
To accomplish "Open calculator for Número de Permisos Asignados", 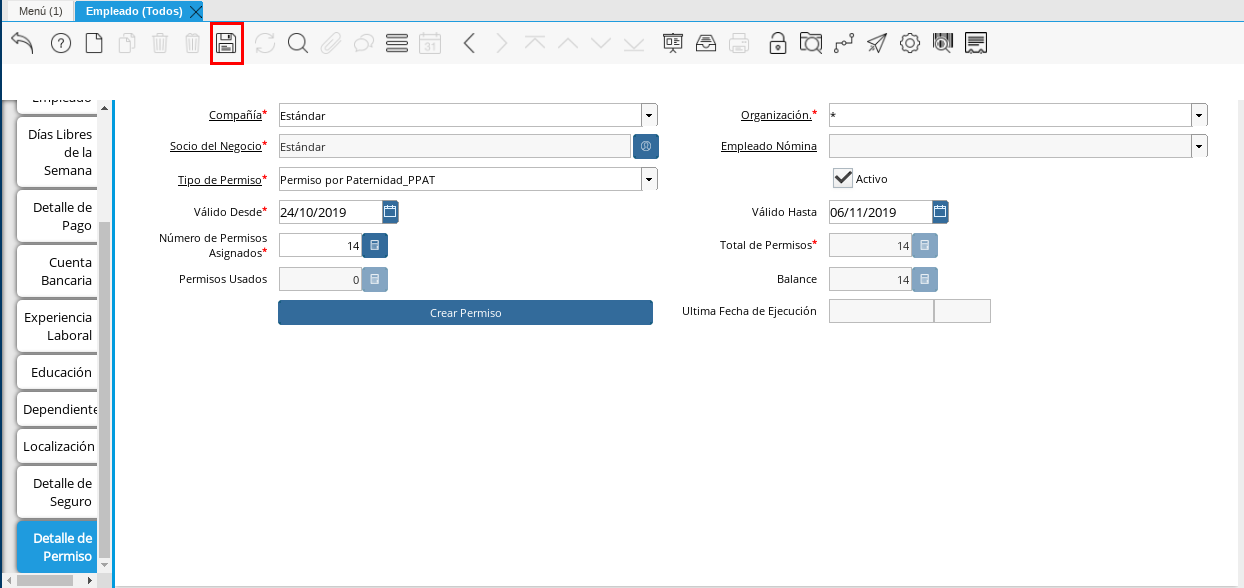I will [x=375, y=245].
